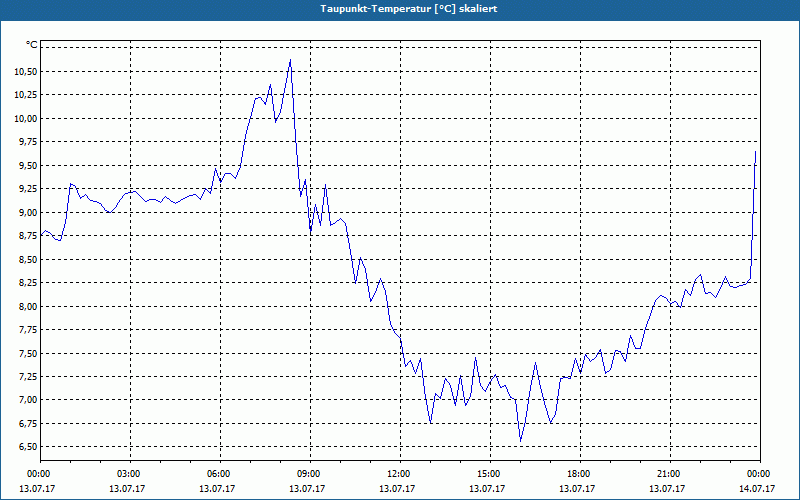Select the 7,50 y-axis label
The height and width of the screenshot is (500, 800).
pos(28,353)
